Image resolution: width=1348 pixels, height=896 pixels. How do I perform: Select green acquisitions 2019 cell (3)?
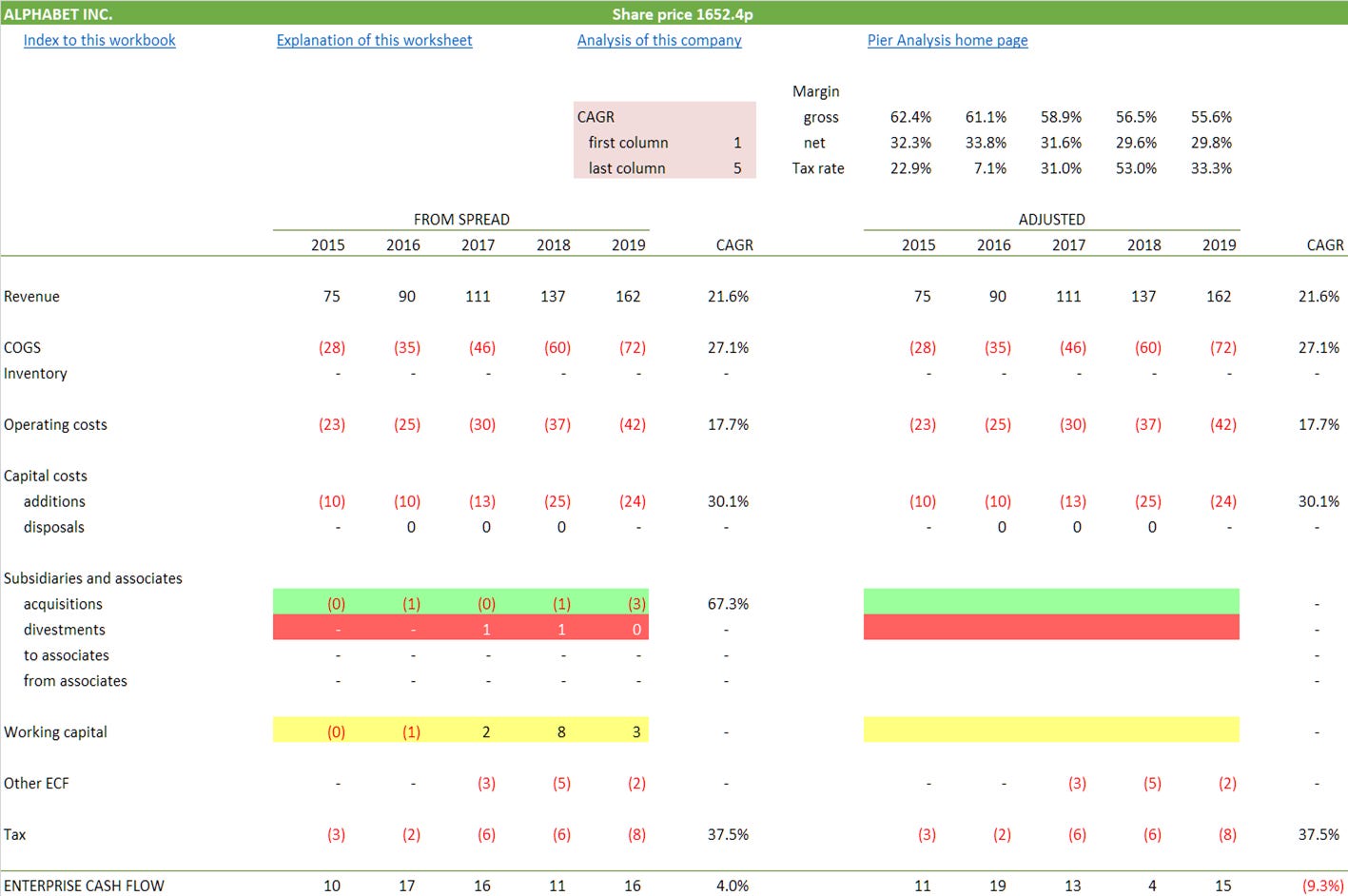(x=636, y=604)
